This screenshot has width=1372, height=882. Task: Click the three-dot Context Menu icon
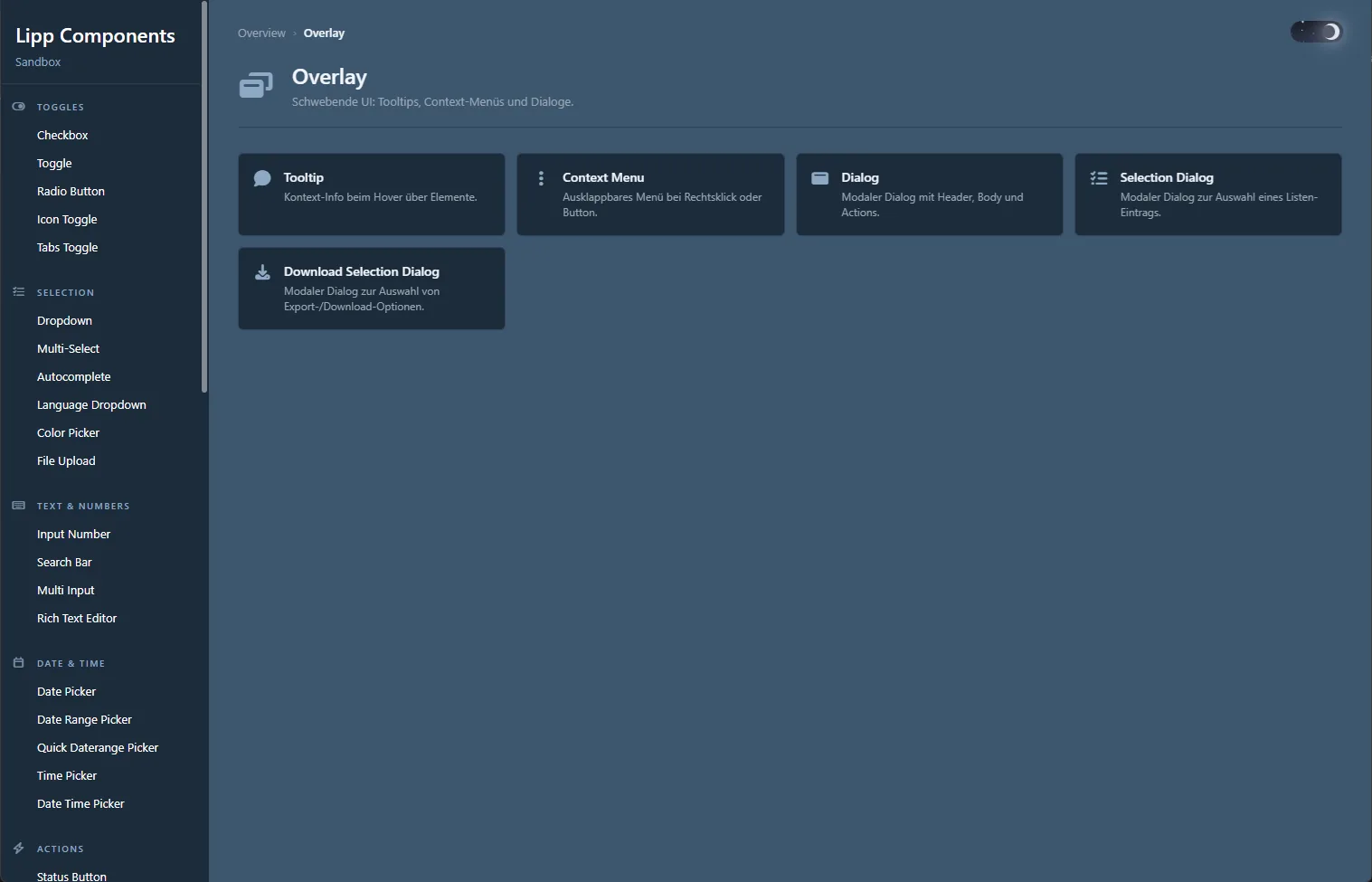coord(541,178)
